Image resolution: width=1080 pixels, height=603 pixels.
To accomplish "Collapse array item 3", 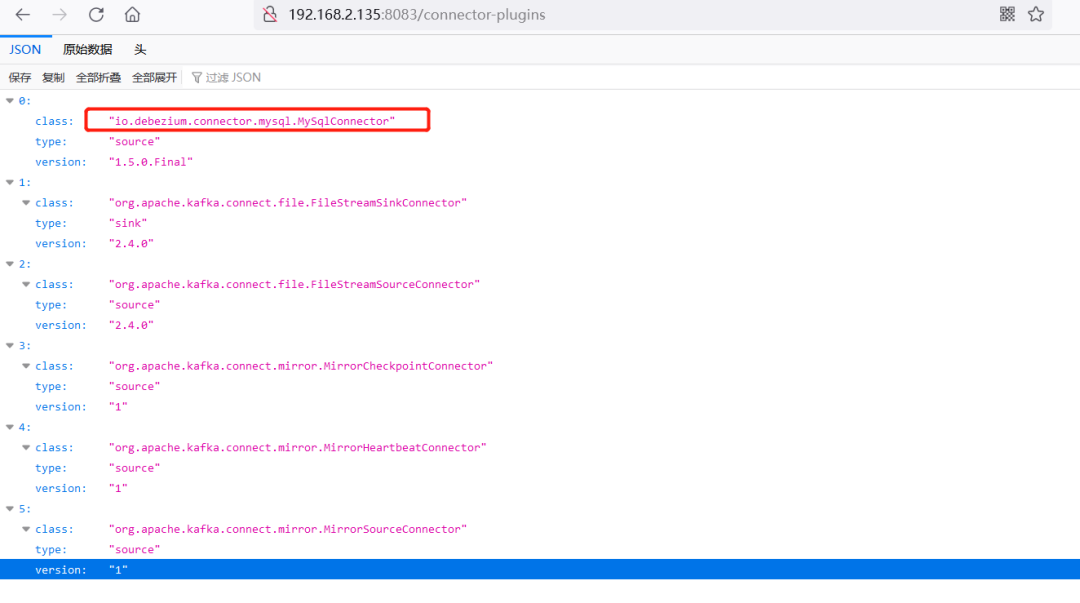I will (x=10, y=346).
